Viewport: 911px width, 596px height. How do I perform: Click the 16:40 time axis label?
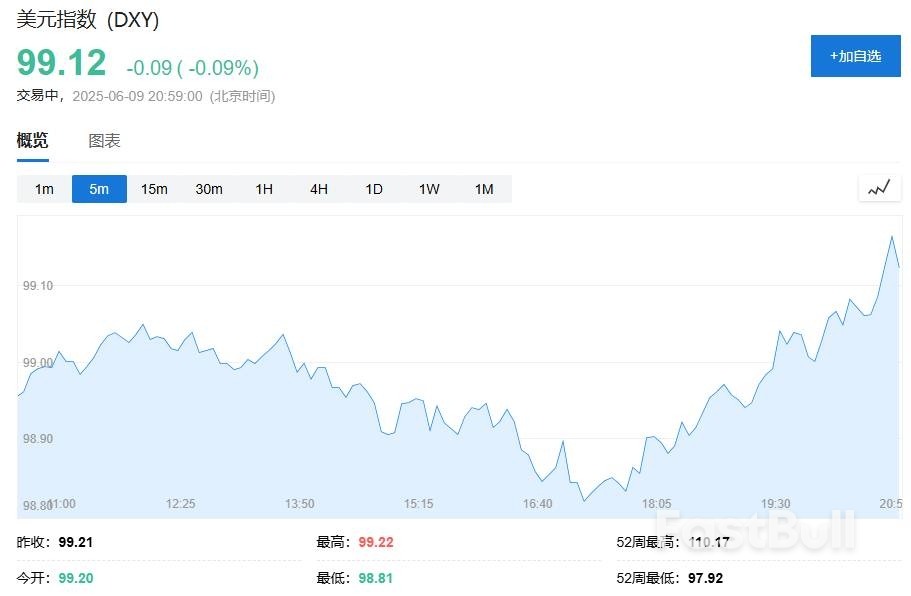537,504
